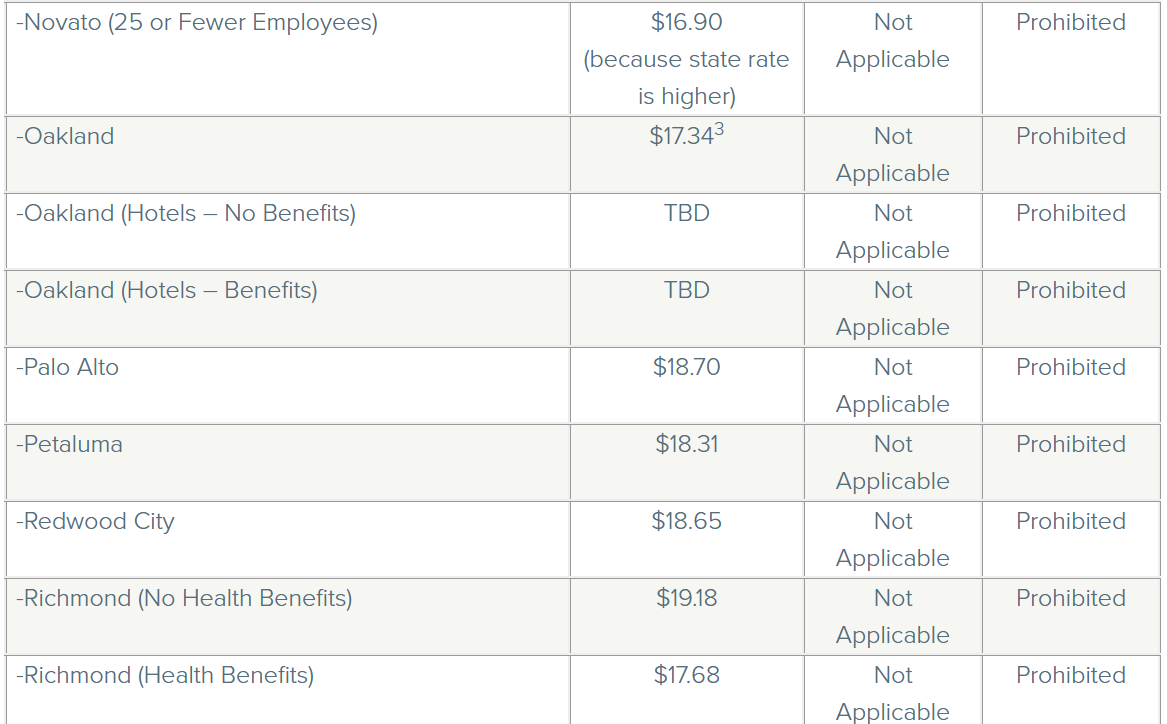Select "Prohibited" in the Petaluma row
The width and height of the screenshot is (1167, 724).
pyautogui.click(x=1070, y=445)
